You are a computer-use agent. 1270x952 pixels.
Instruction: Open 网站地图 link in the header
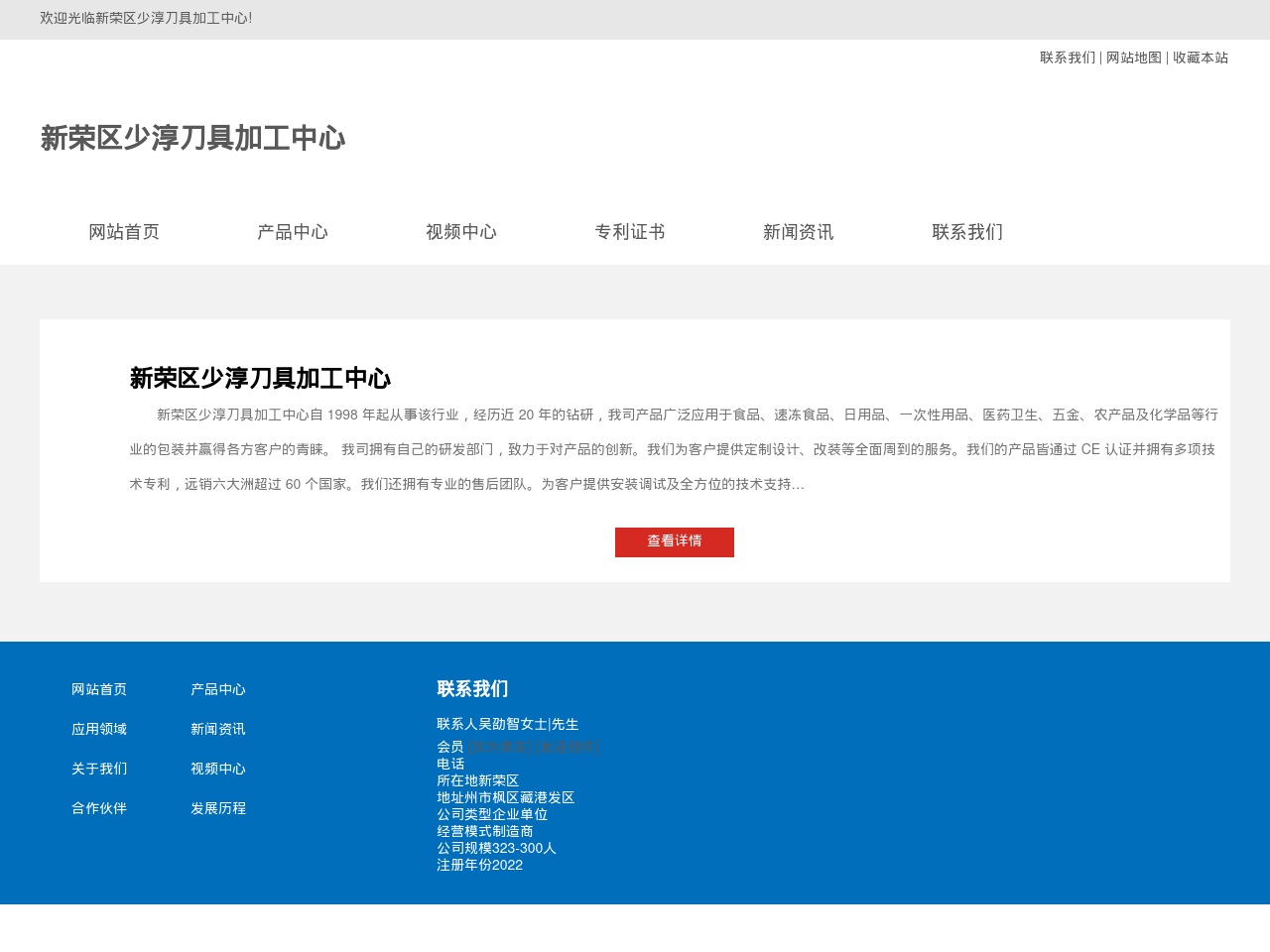point(1134,58)
